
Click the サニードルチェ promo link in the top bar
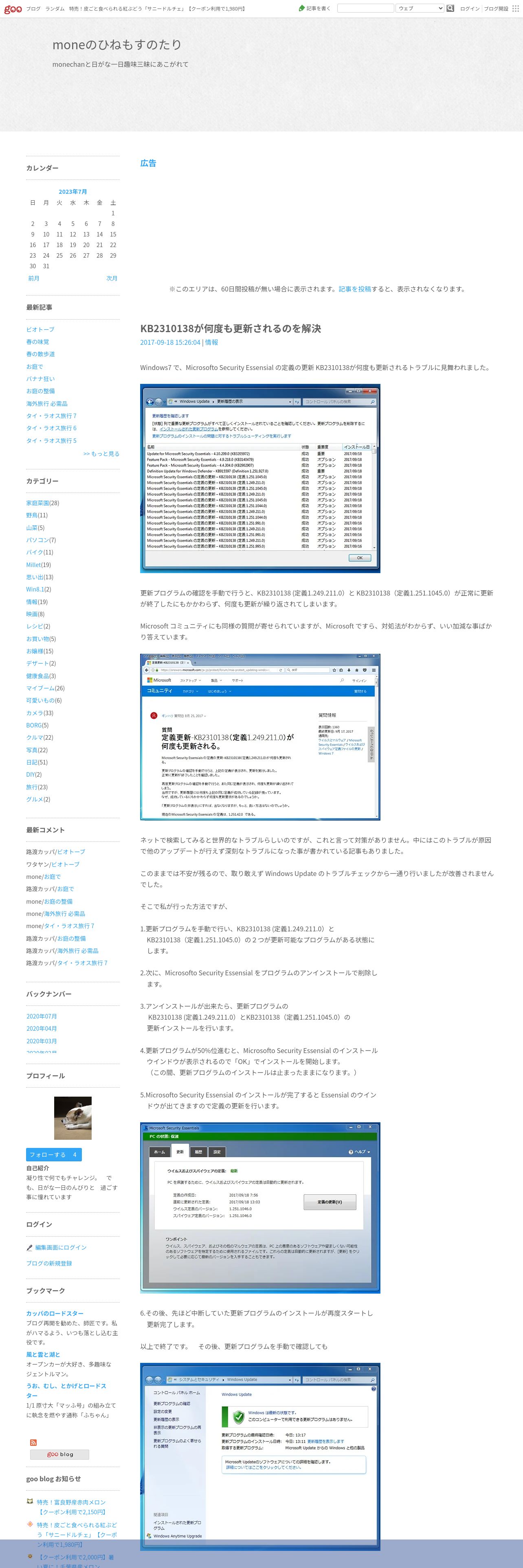point(157,9)
